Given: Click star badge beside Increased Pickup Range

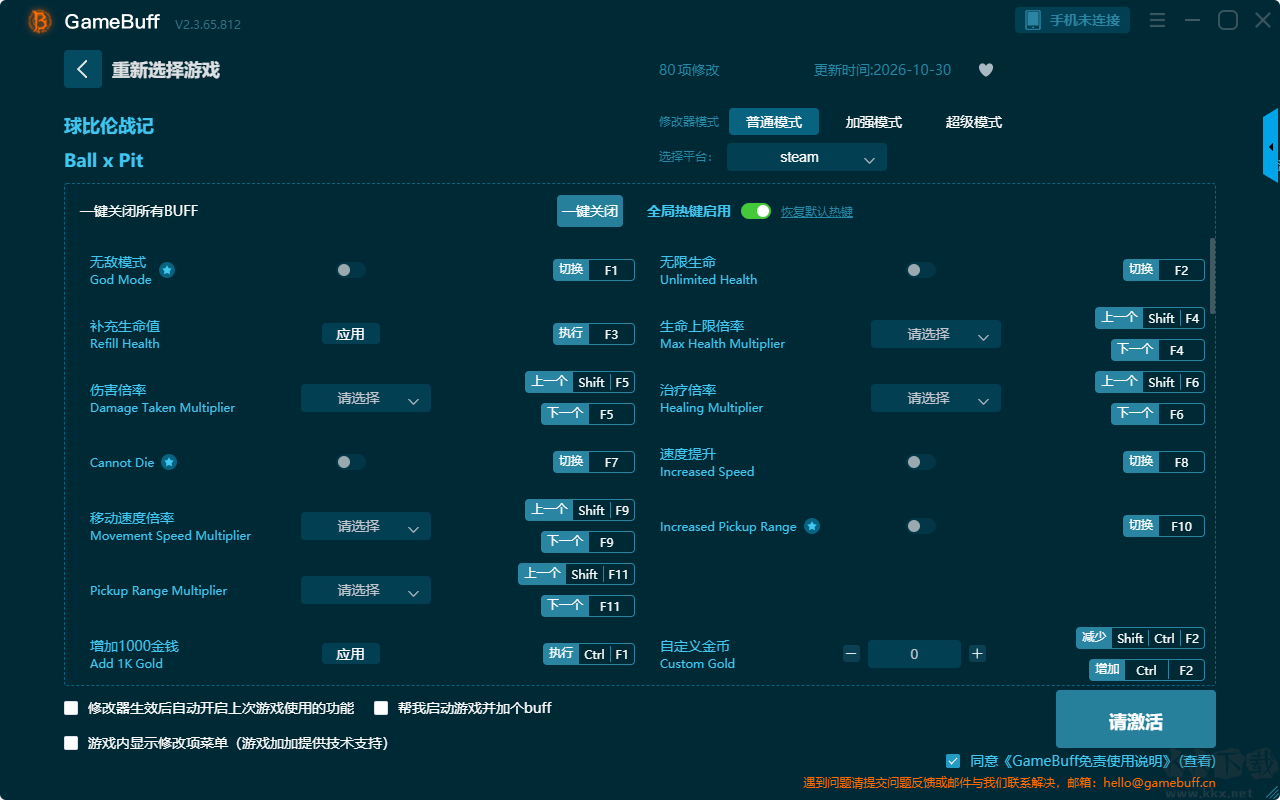Looking at the screenshot, I should 812,526.
